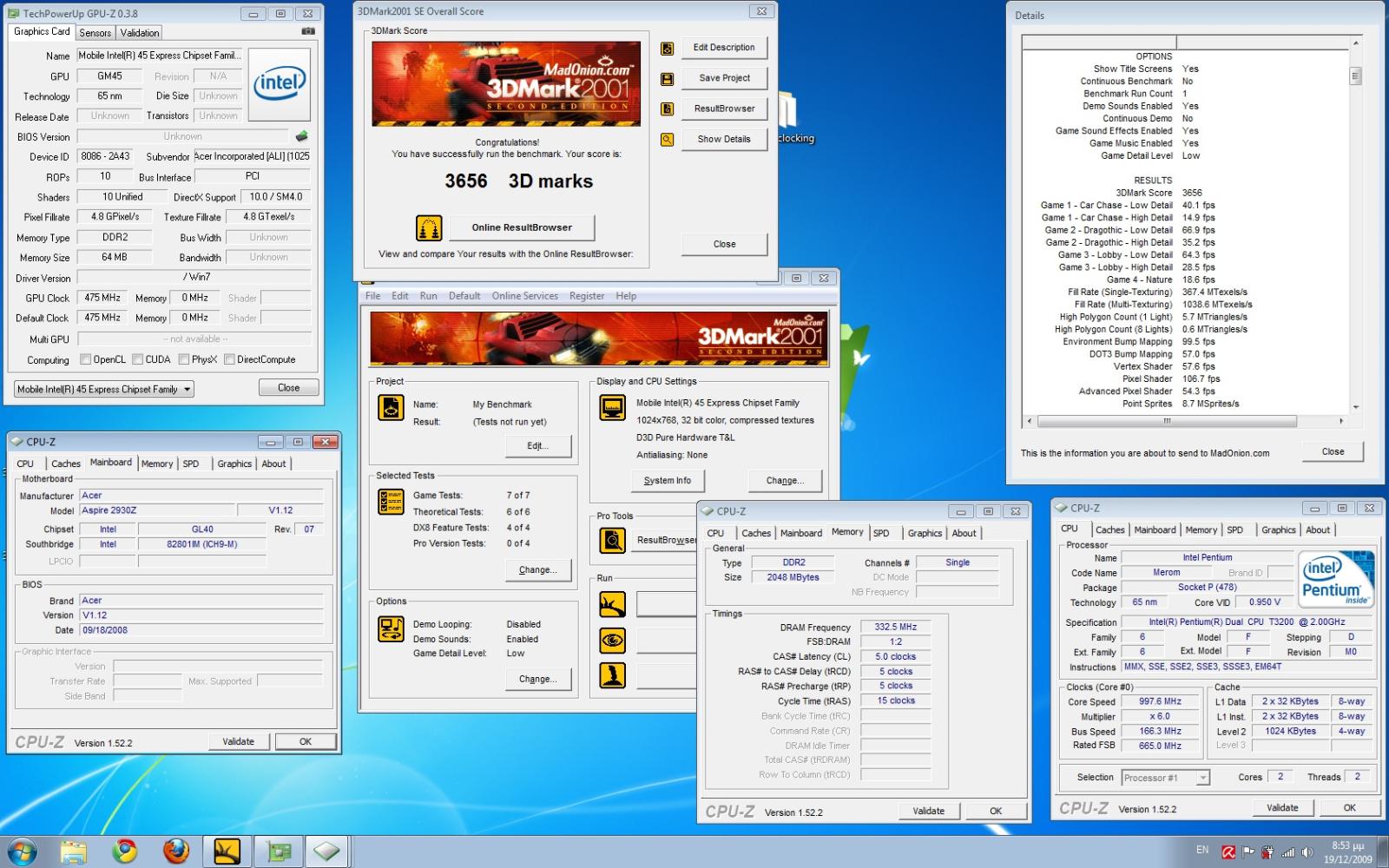Switch to the Validation tab in GPU-Z
The height and width of the screenshot is (868, 1389).
click(140, 32)
